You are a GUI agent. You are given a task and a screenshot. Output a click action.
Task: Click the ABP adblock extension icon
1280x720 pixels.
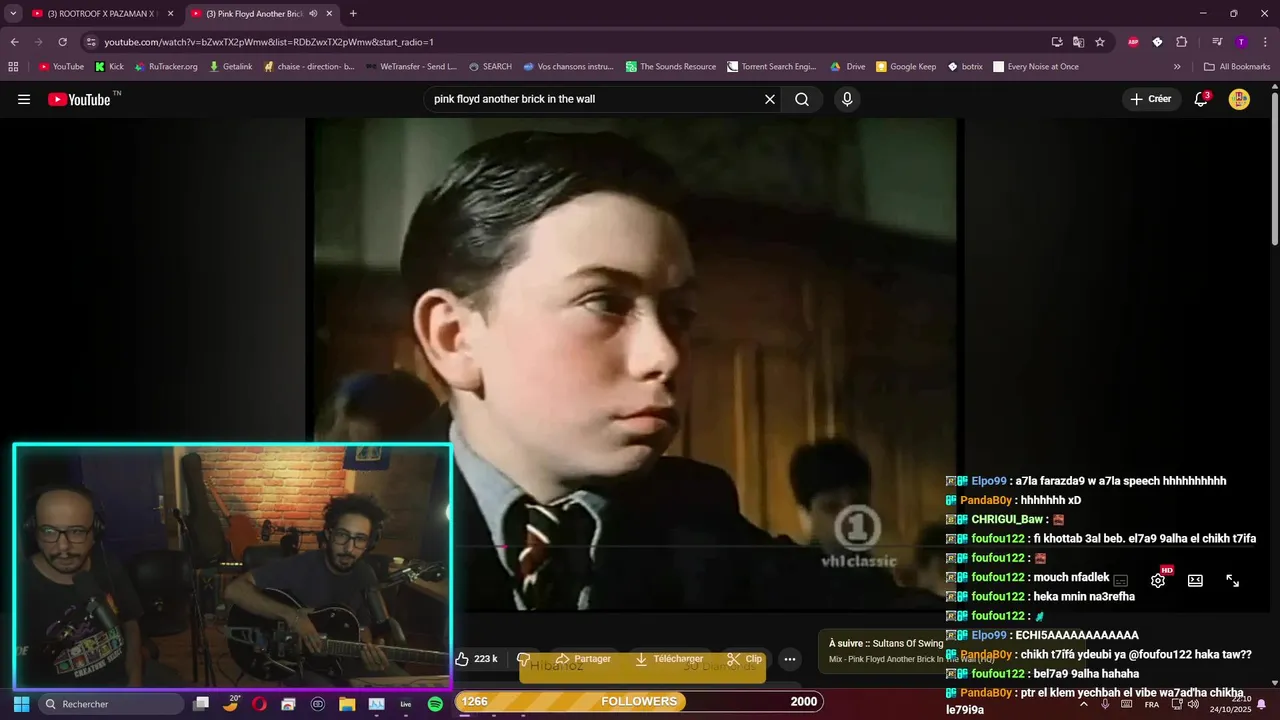(x=1133, y=42)
